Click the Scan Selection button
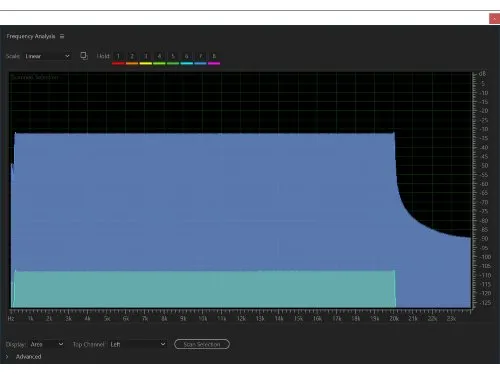Image resolution: width=500 pixels, height=375 pixels. 202,344
